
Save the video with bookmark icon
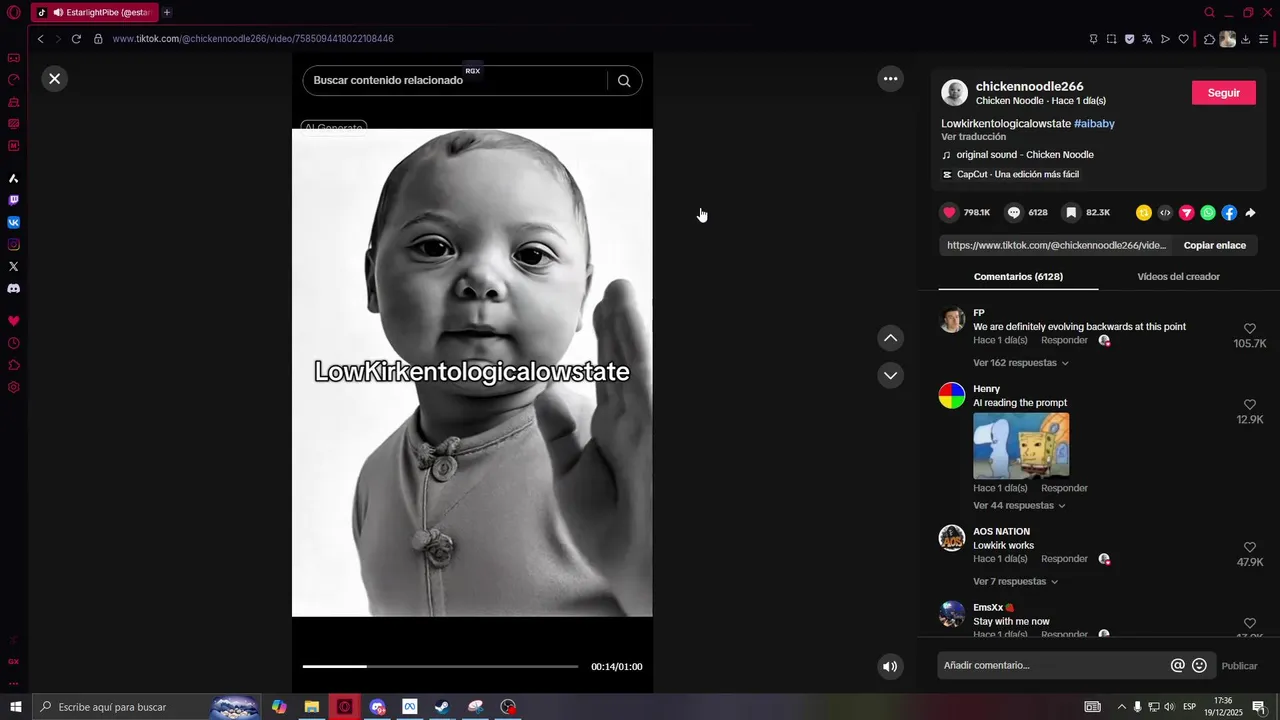pos(1071,212)
